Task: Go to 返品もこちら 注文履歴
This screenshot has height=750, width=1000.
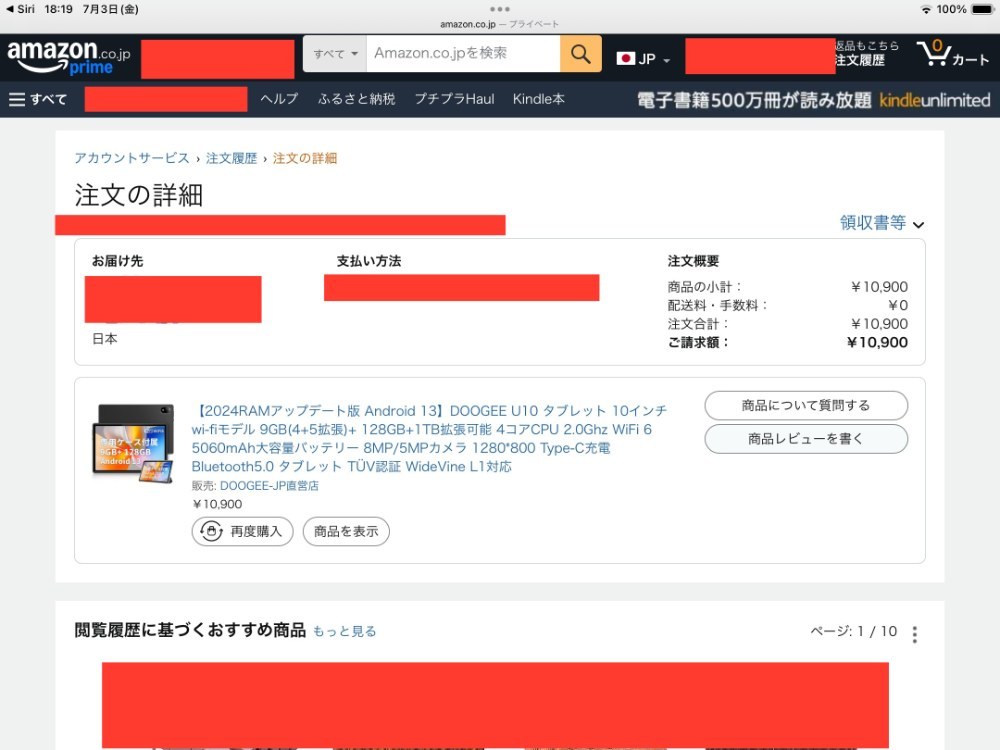Action: tap(867, 53)
